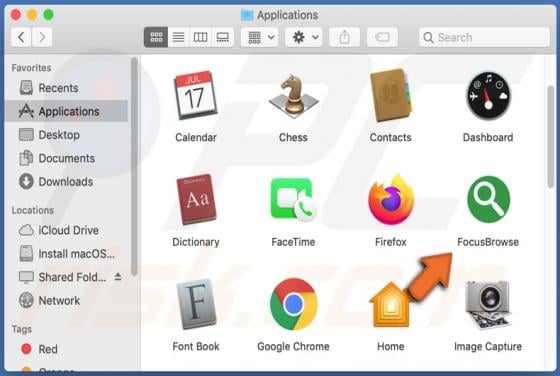Viewport: 560px width, 376px height.
Task: Switch to column view
Action: tap(200, 37)
